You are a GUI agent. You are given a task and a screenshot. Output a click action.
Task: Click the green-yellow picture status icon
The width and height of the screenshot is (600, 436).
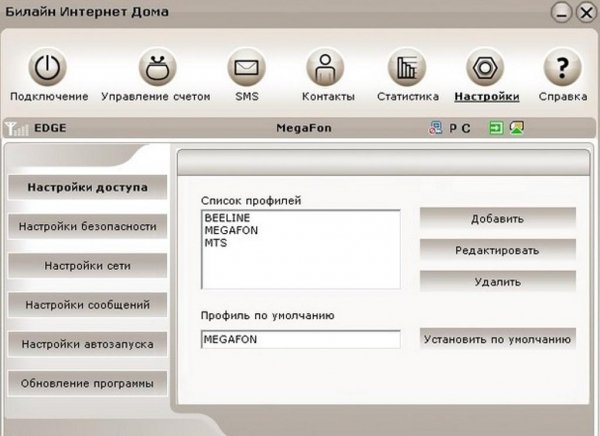[x=517, y=128]
